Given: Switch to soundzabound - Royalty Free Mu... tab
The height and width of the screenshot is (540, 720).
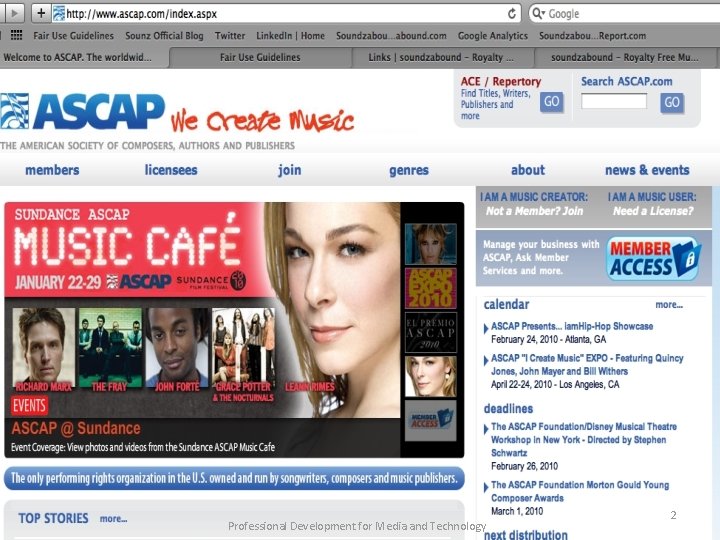Looking at the screenshot, I should [624, 57].
